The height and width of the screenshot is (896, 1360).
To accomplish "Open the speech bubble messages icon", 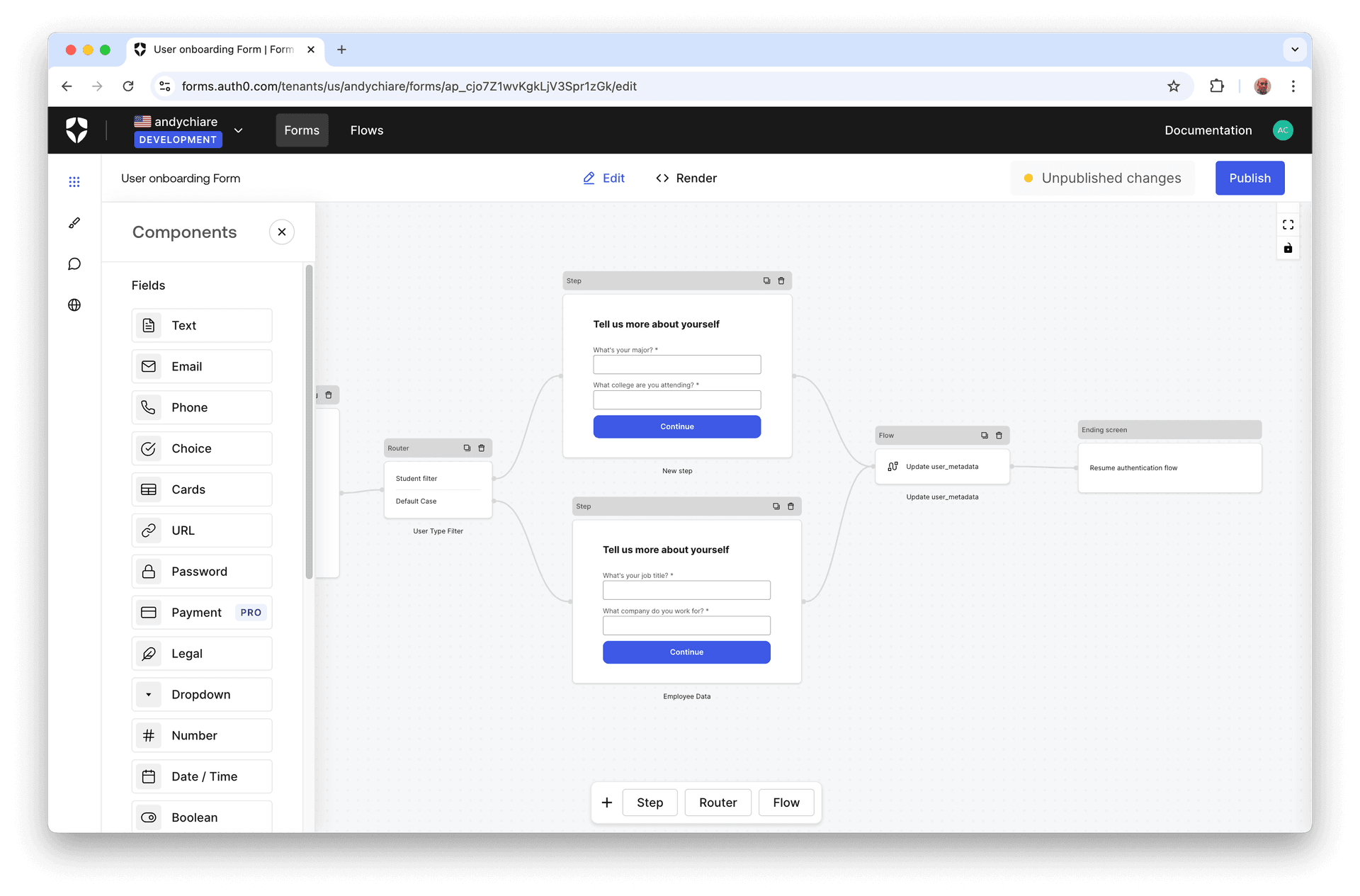I will [74, 264].
